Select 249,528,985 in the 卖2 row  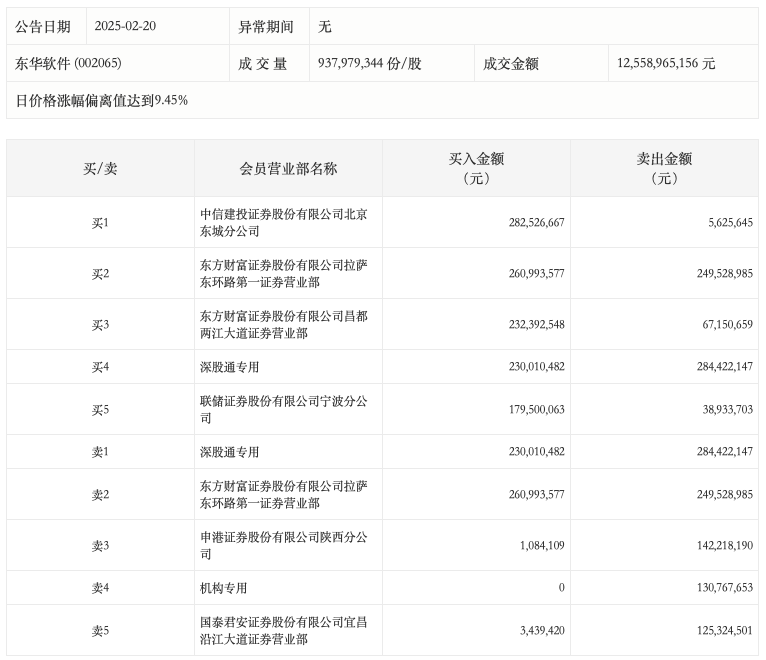tap(724, 494)
